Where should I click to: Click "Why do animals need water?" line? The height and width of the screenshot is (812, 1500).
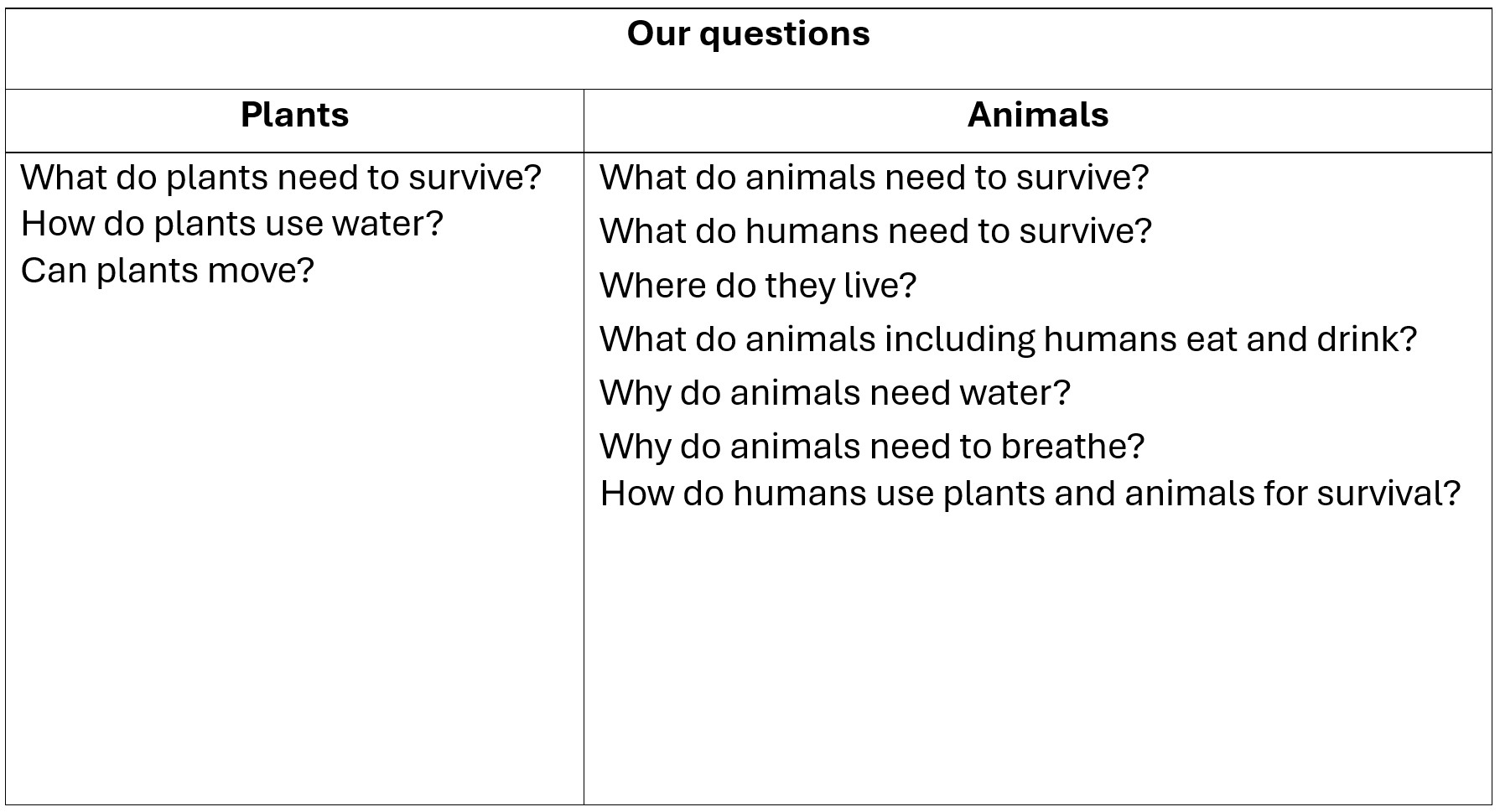coord(834,393)
